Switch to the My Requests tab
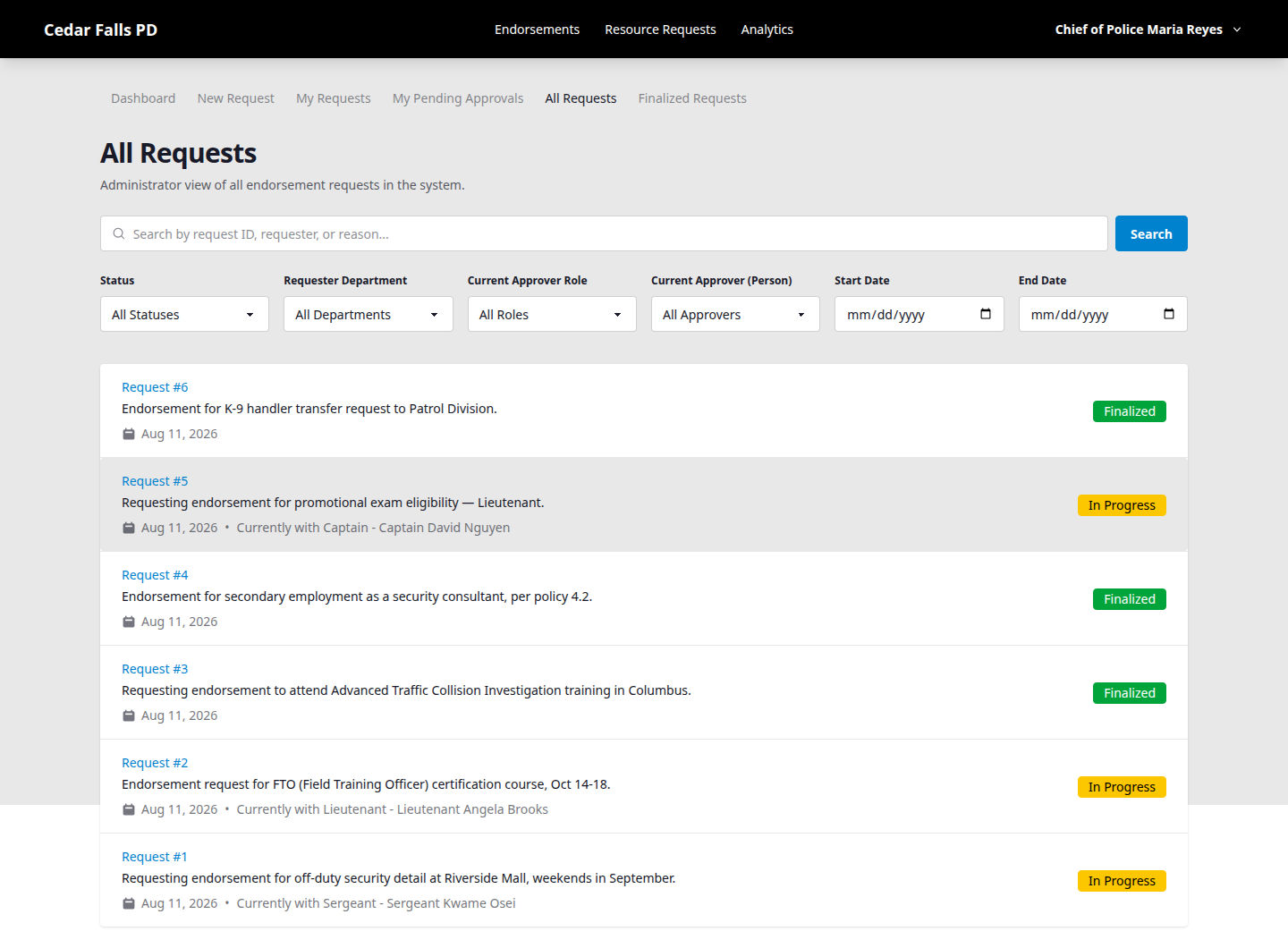The image size is (1288, 948). 334,98
